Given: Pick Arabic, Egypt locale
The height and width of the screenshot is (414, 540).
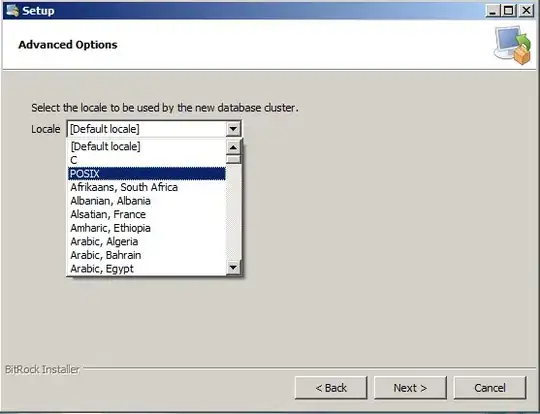Looking at the screenshot, I should 147,269.
